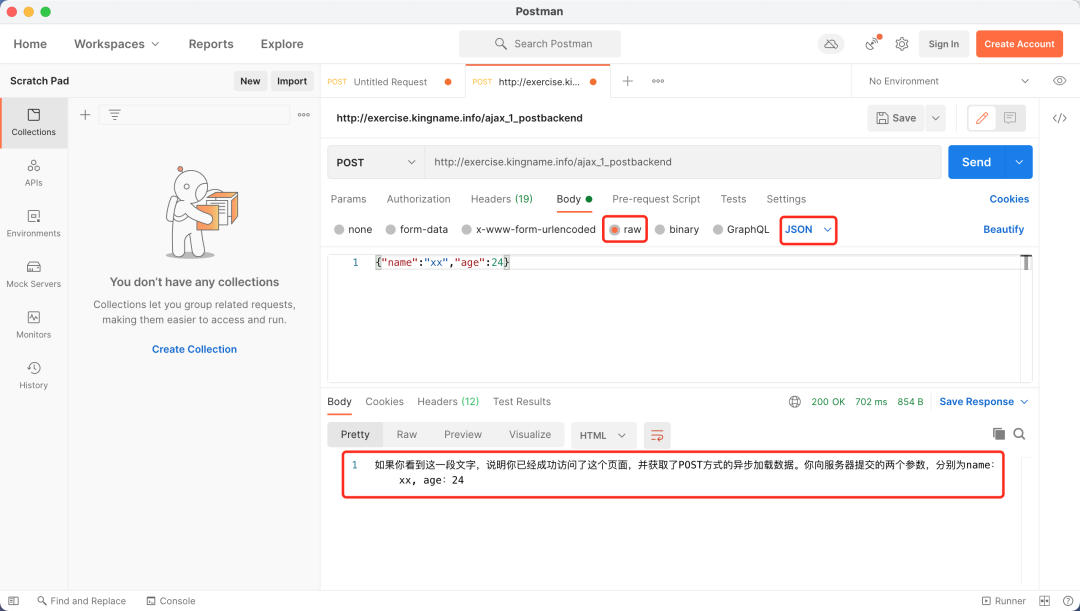Click the comments speech bubble icon

pos(1010,118)
